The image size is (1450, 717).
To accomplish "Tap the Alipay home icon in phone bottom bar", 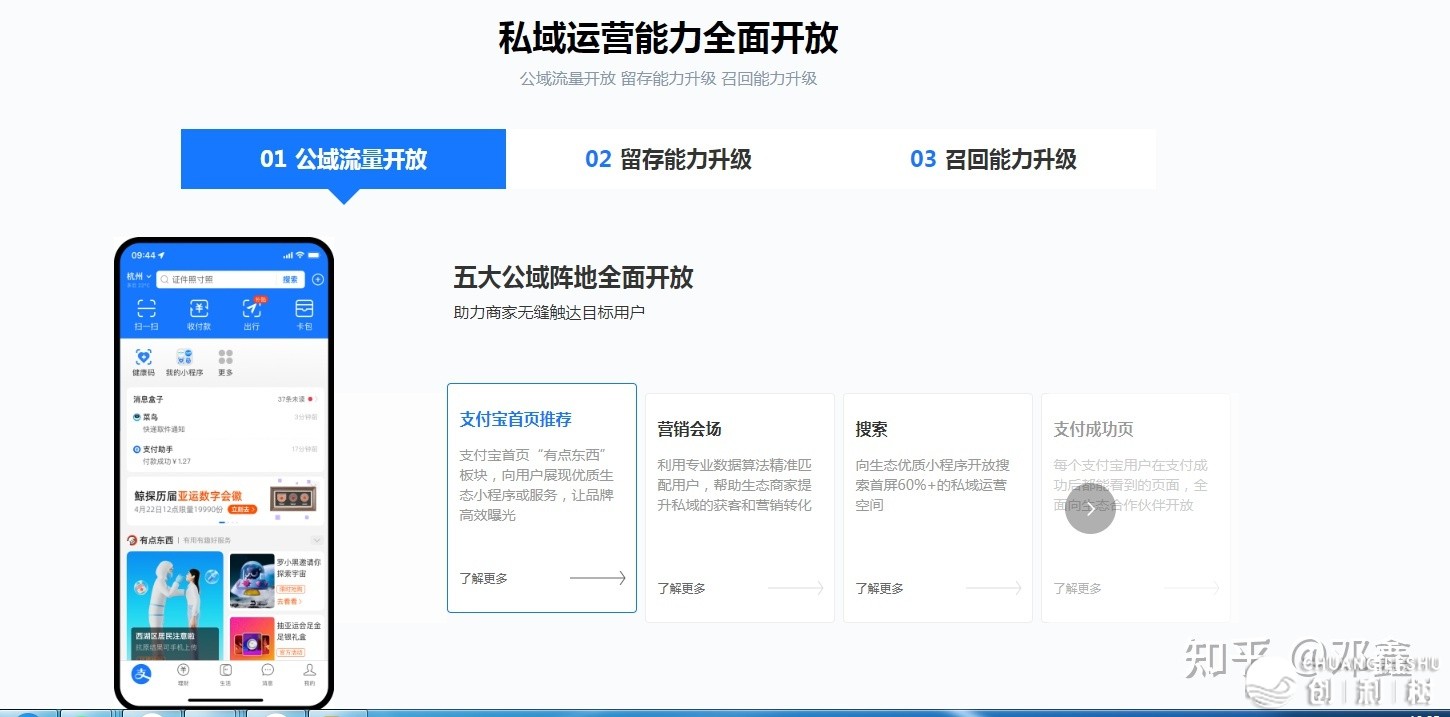I will pos(142,674).
